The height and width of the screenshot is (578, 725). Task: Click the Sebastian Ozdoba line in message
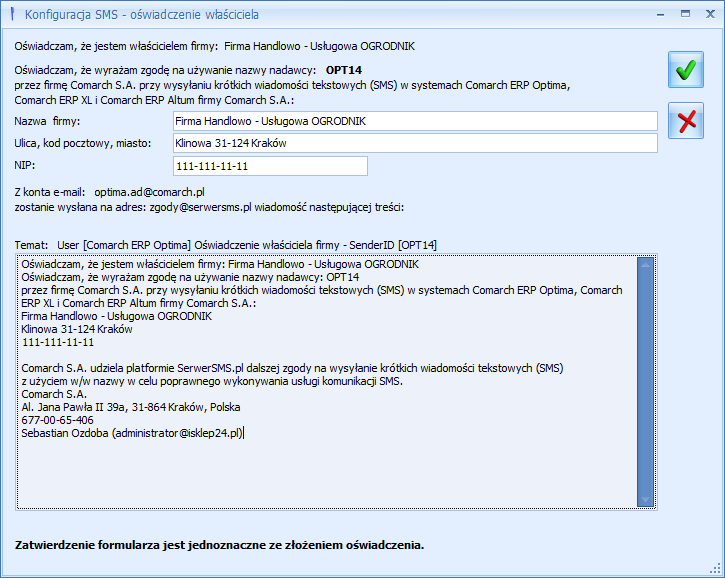132,433
